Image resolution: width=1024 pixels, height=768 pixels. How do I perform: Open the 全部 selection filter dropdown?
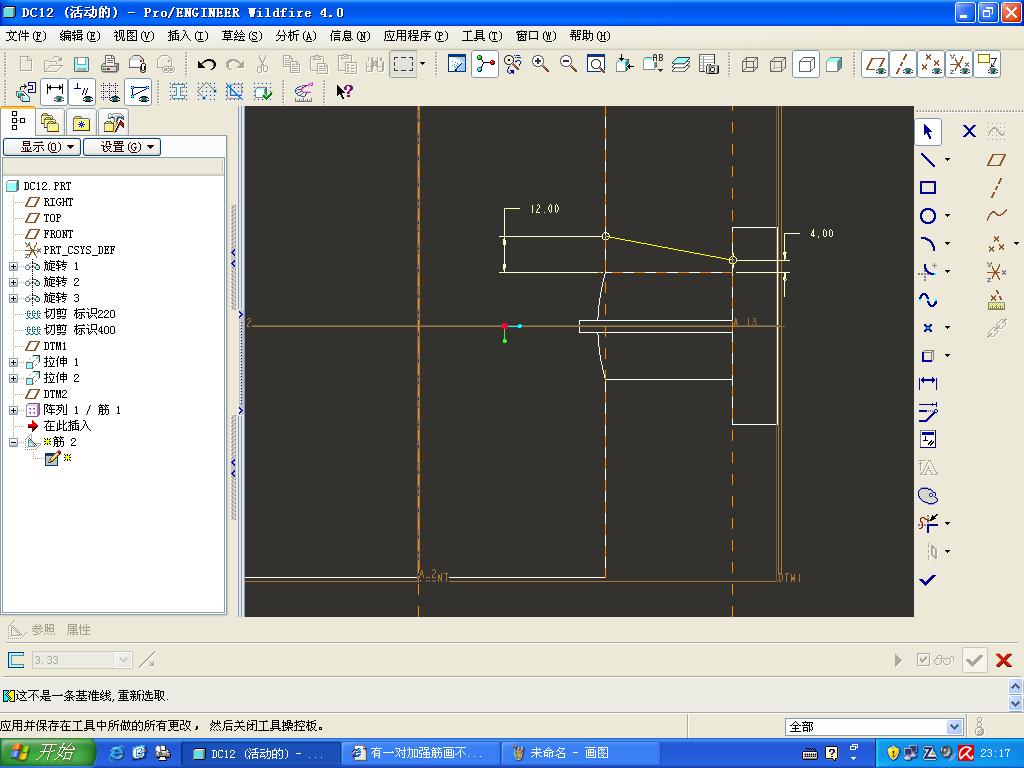point(953,727)
